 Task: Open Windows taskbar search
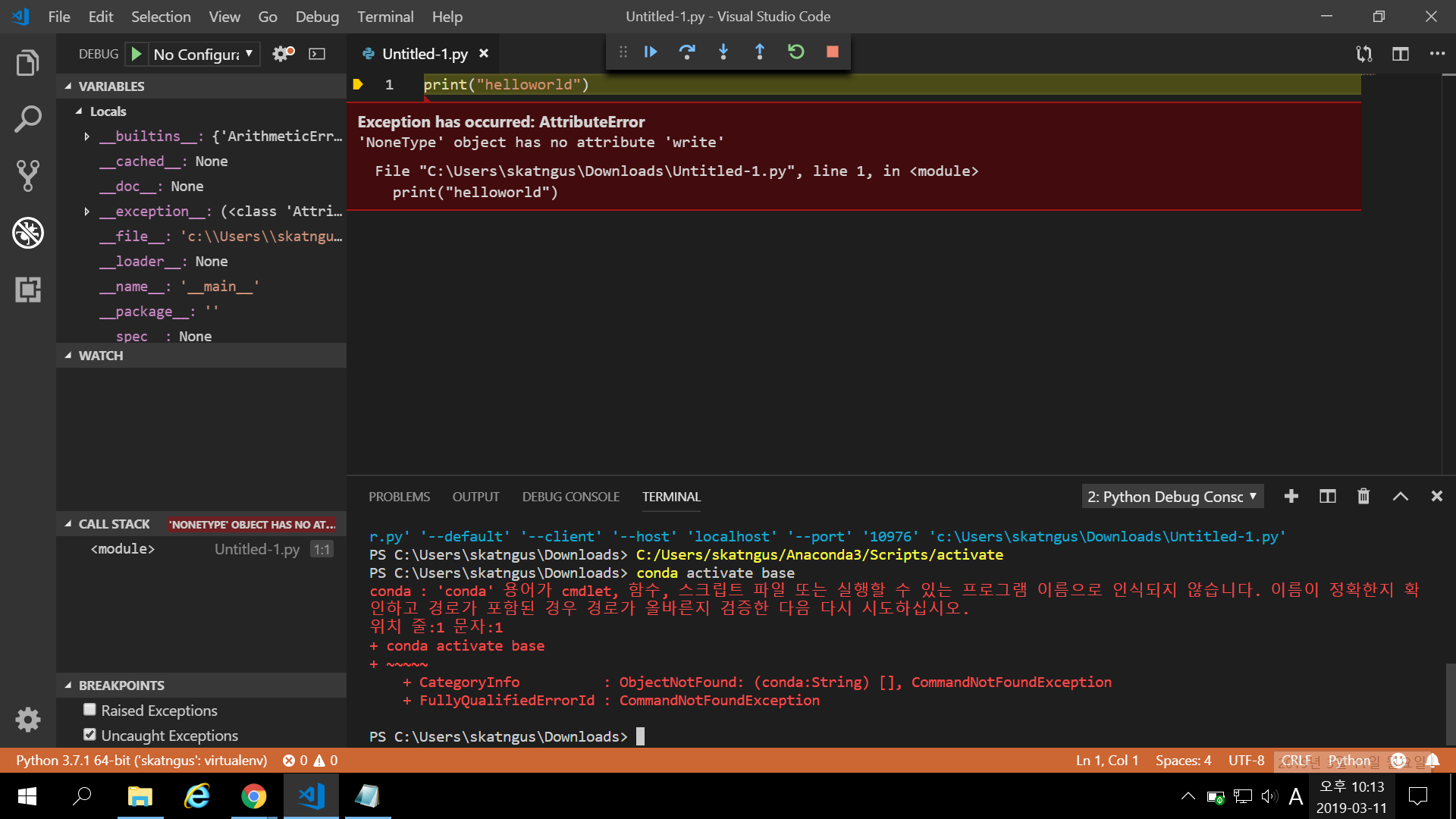click(82, 796)
